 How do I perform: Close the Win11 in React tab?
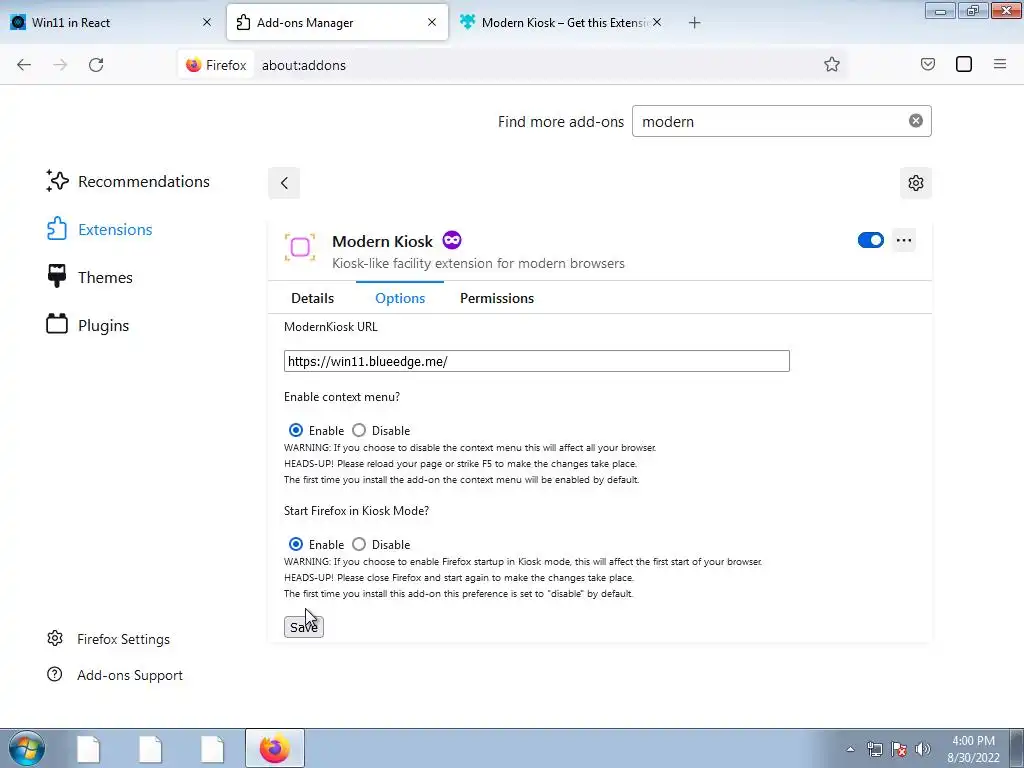point(206,22)
